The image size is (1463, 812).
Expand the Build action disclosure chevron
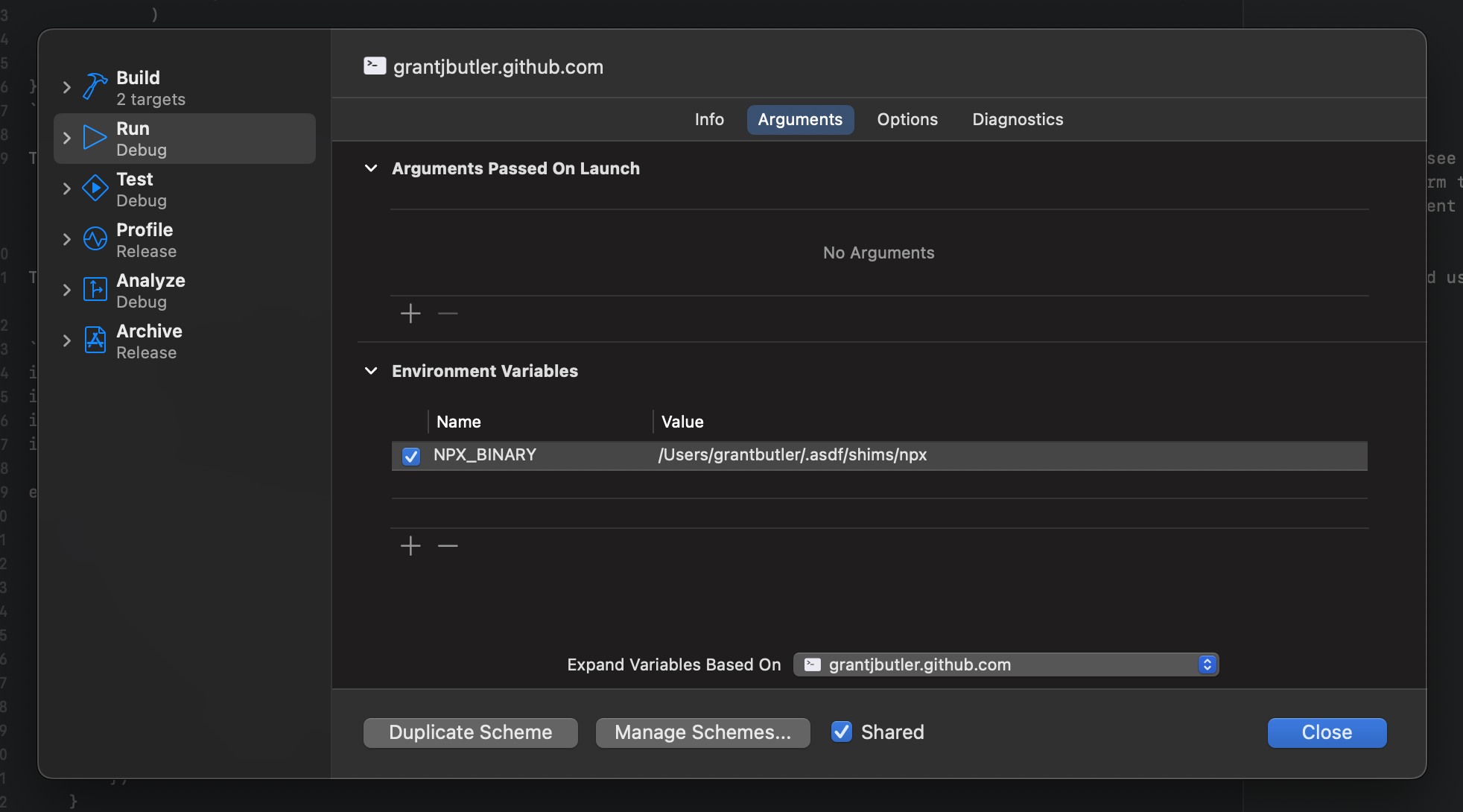pyautogui.click(x=67, y=87)
